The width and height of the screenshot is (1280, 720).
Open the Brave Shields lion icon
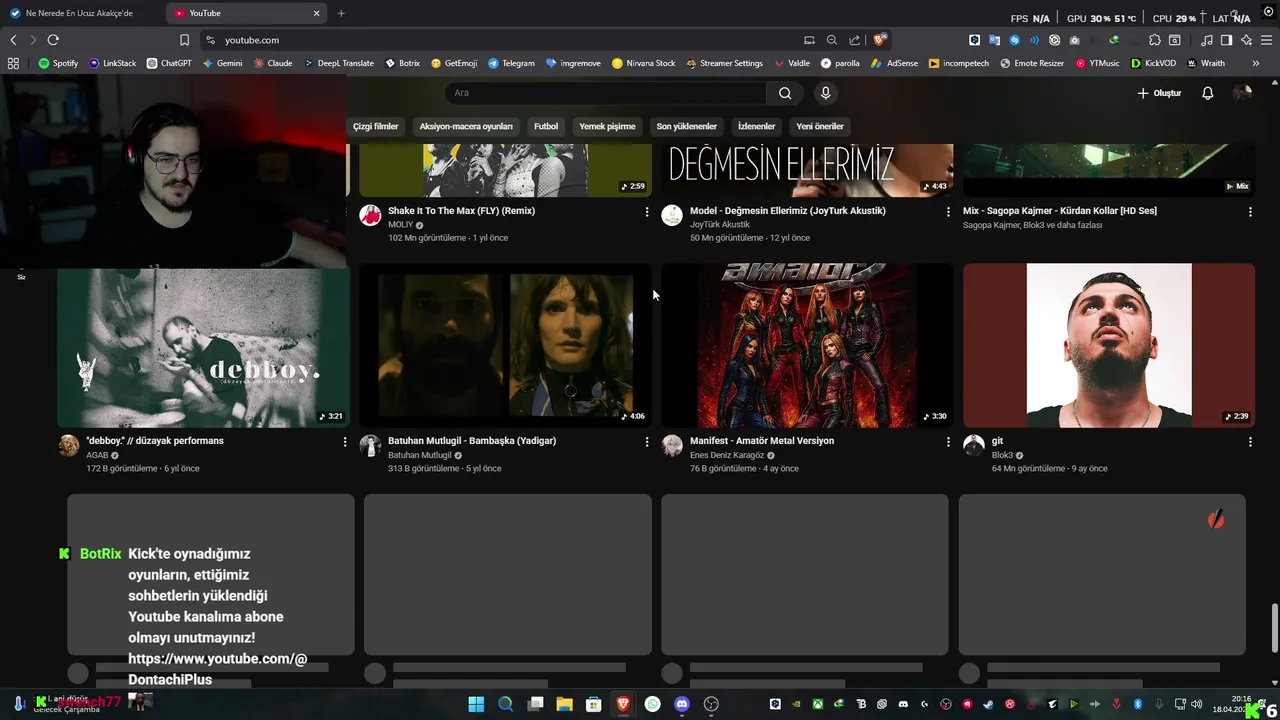(879, 40)
